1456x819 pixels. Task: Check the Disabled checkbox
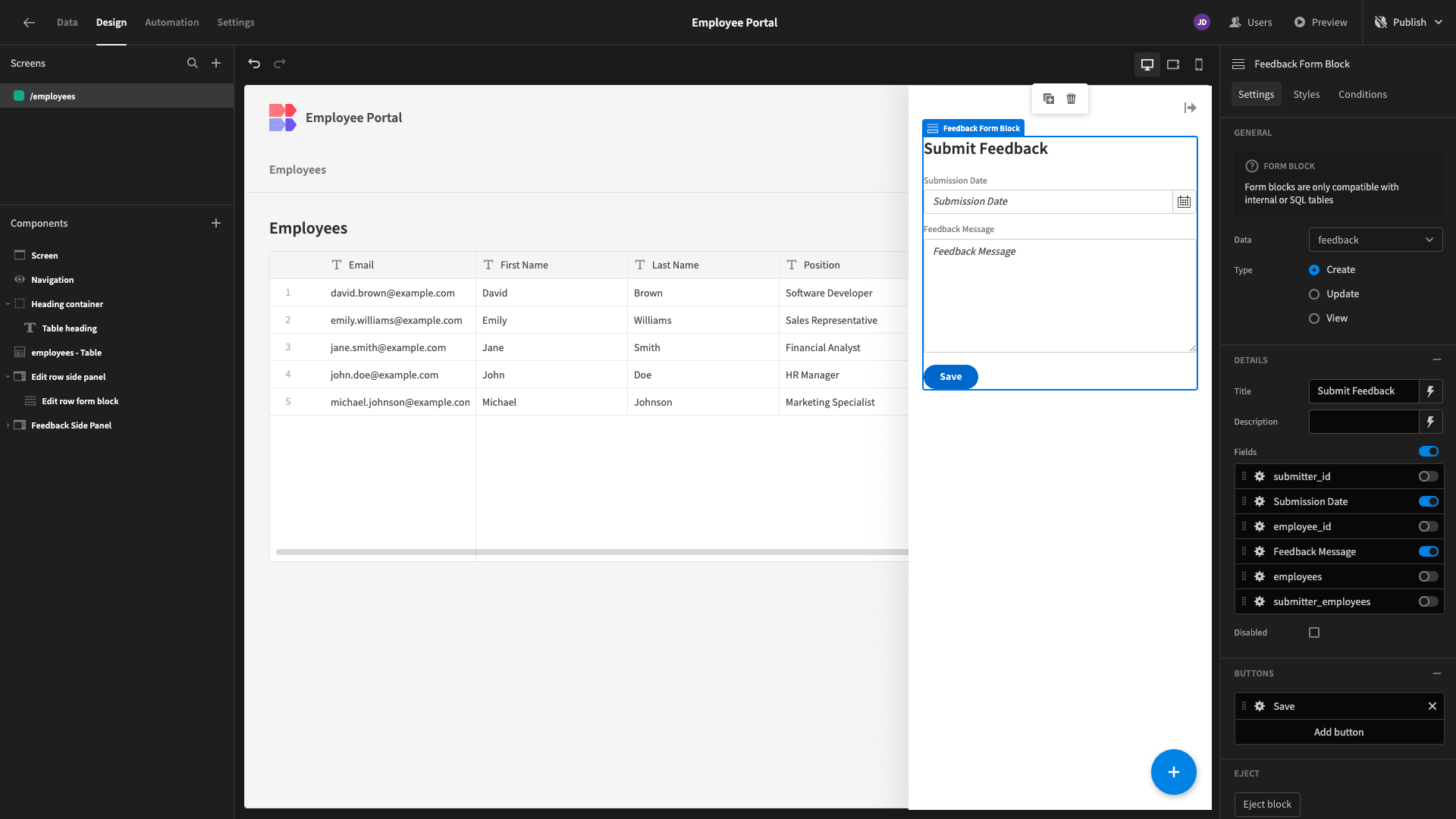[x=1314, y=632]
